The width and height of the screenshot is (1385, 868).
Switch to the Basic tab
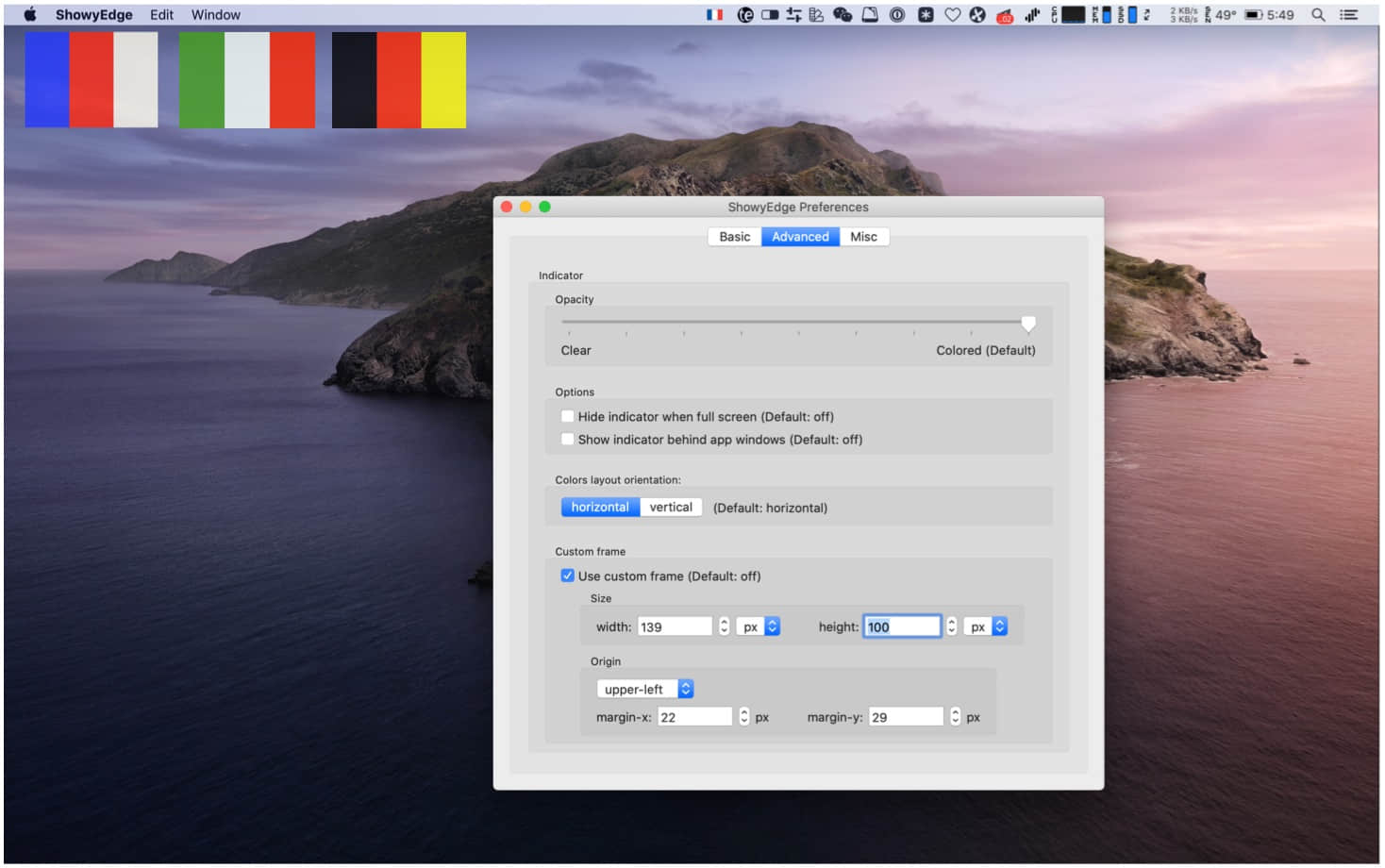[734, 237]
